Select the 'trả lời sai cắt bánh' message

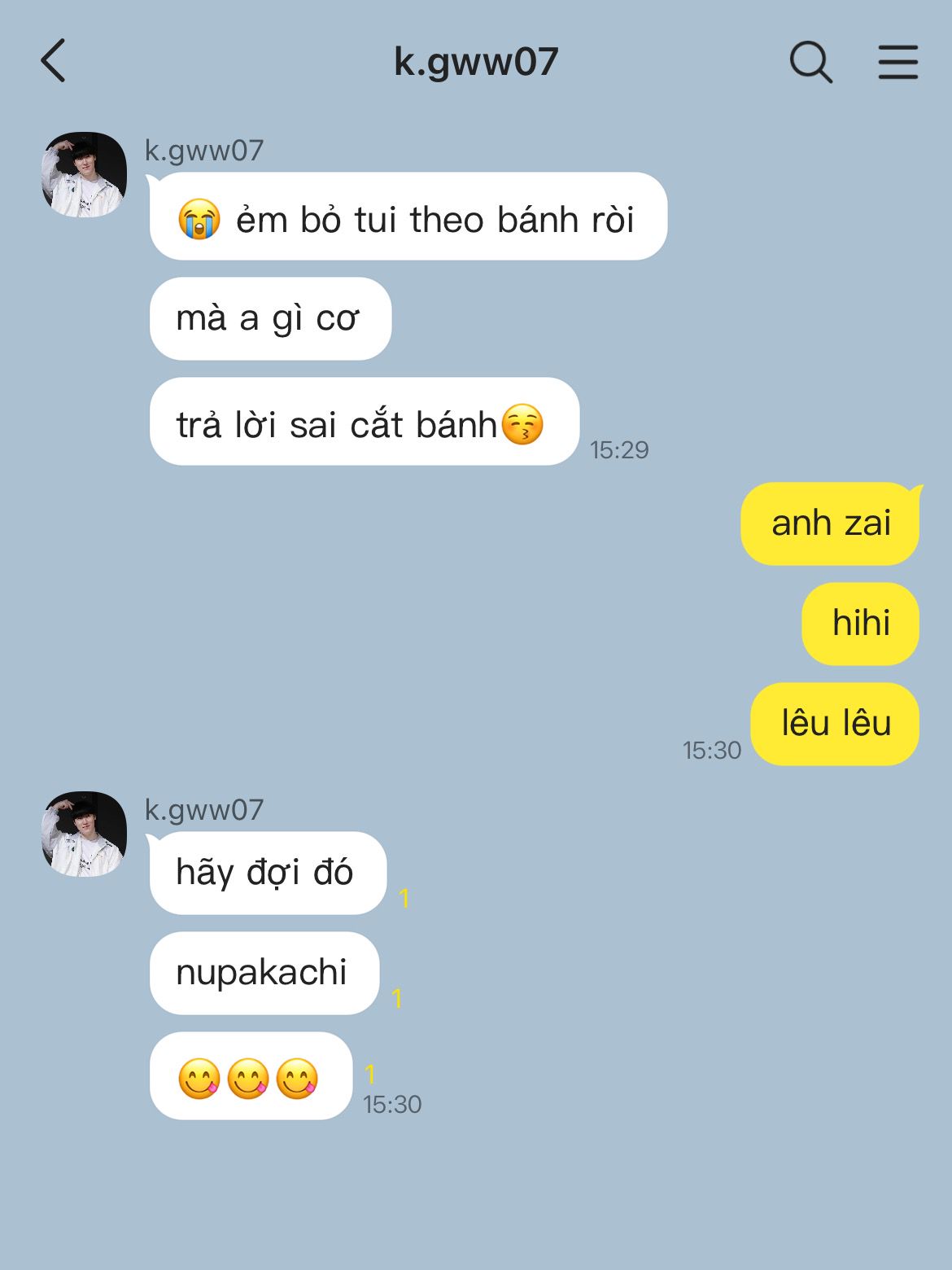[365, 422]
